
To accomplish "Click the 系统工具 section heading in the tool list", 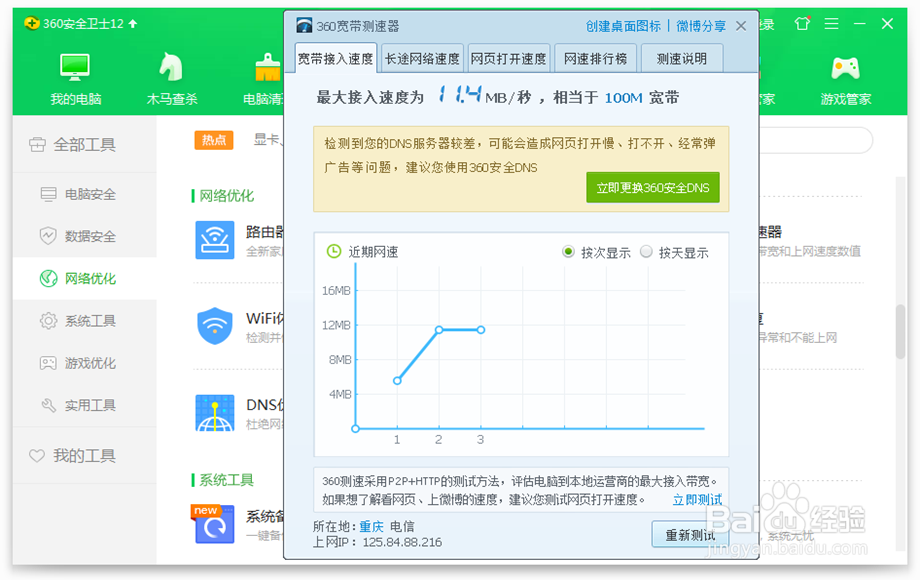I will click(226, 480).
